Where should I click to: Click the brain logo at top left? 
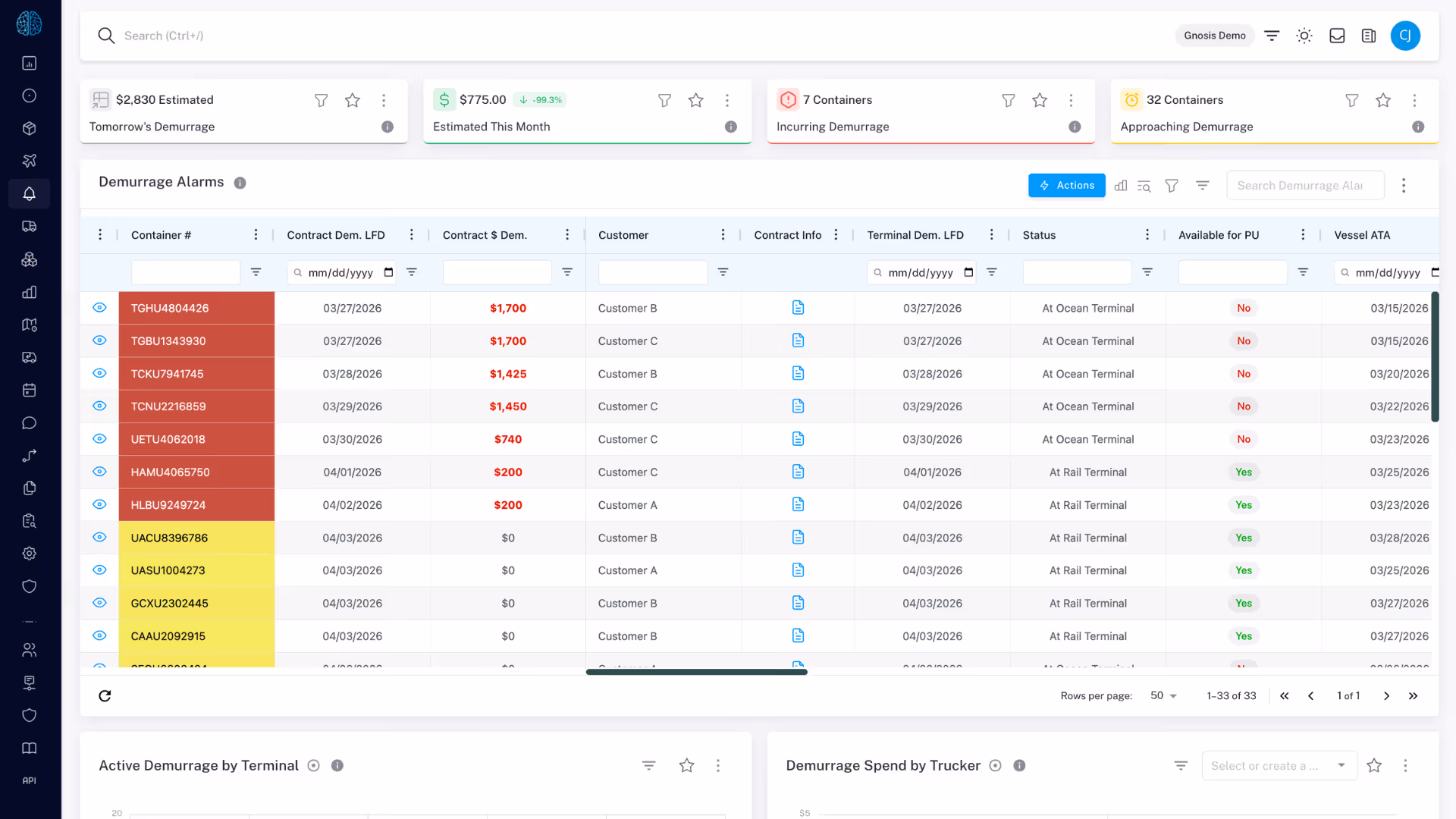coord(29,24)
